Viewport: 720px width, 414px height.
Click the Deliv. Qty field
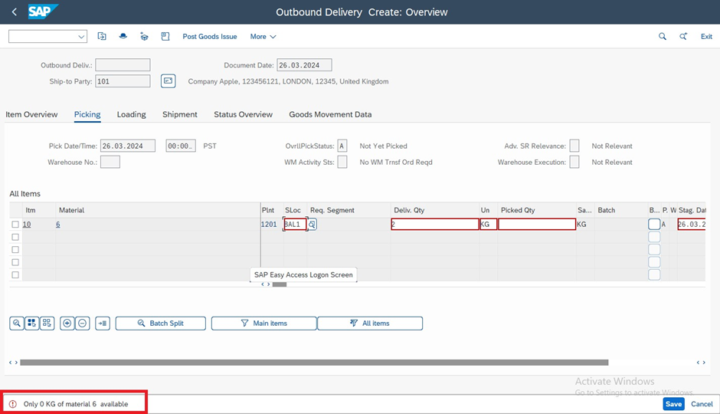(435, 224)
